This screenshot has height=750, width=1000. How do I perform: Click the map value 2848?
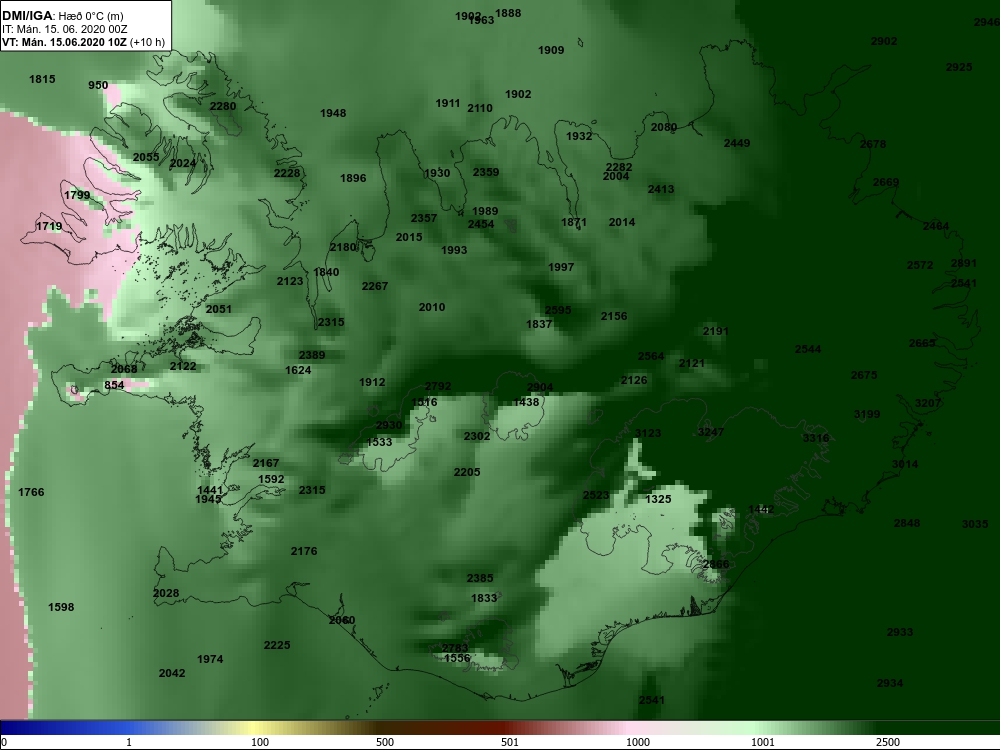tap(907, 523)
